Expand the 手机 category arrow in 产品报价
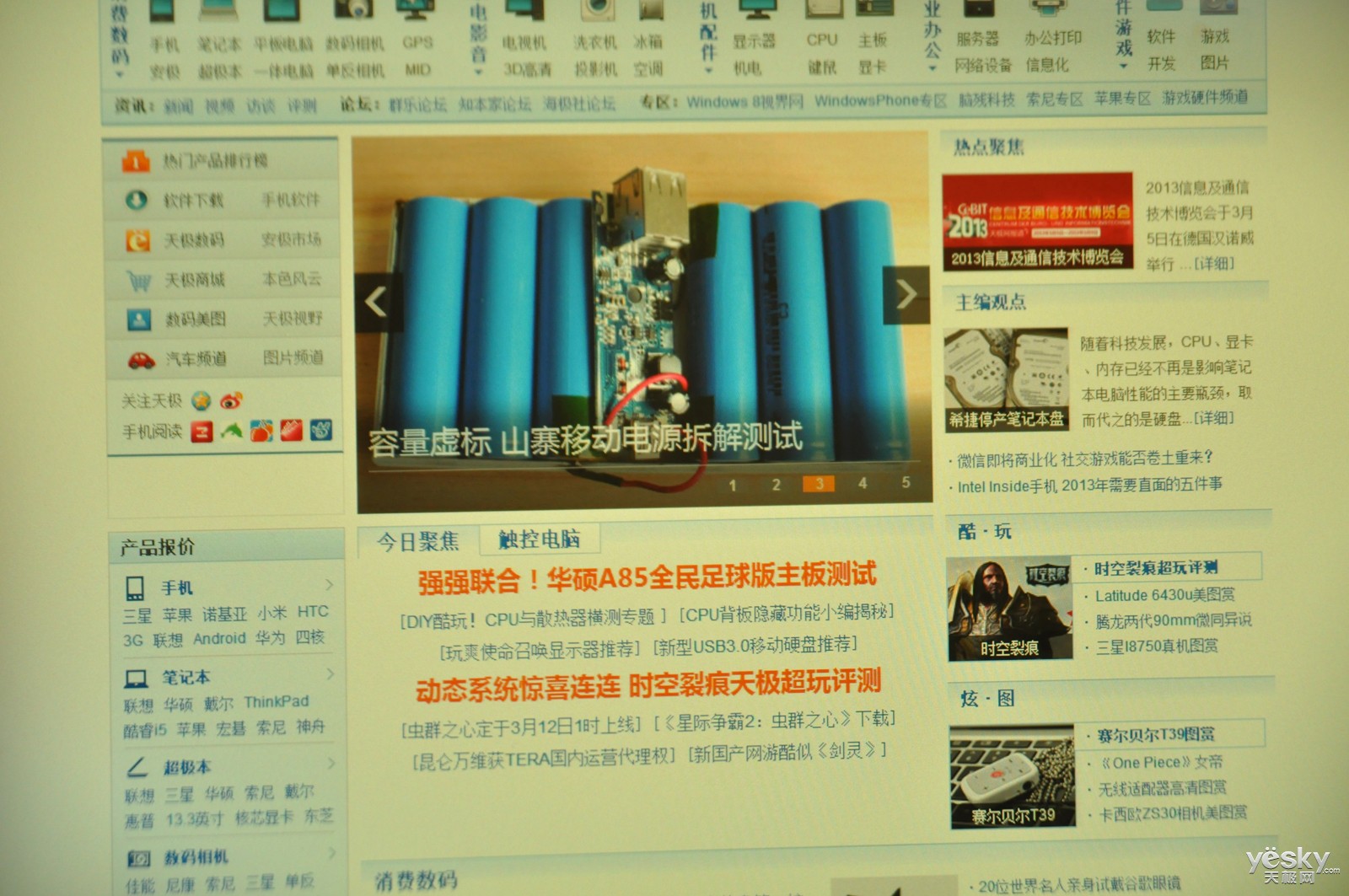 coord(329,583)
